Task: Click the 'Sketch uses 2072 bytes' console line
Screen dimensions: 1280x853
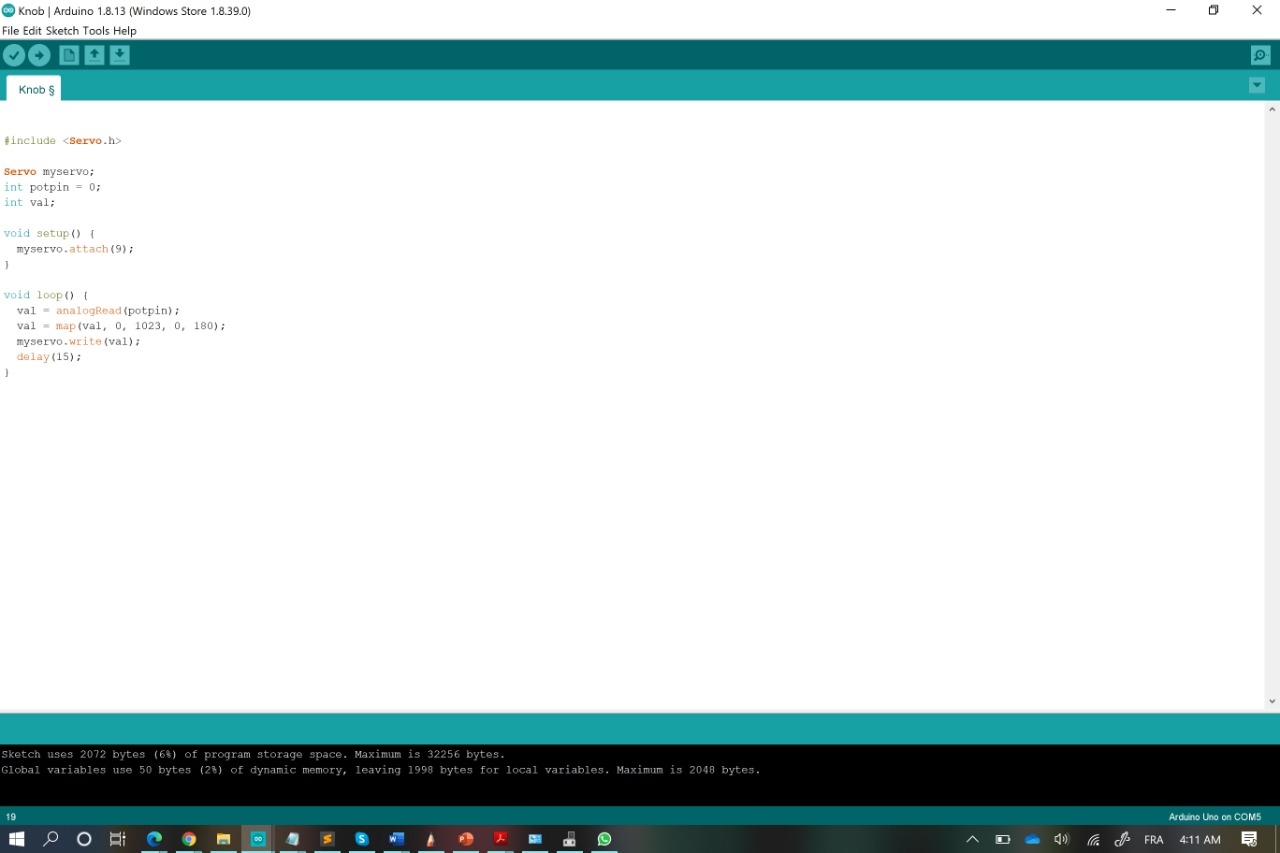Action: tap(253, 754)
